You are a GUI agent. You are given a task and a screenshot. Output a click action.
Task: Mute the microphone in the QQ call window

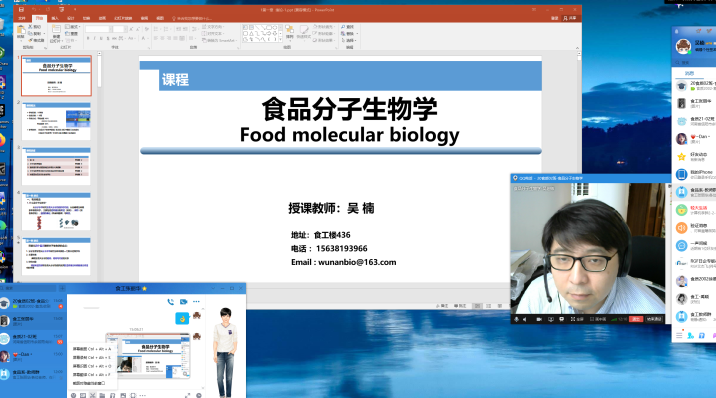point(516,319)
